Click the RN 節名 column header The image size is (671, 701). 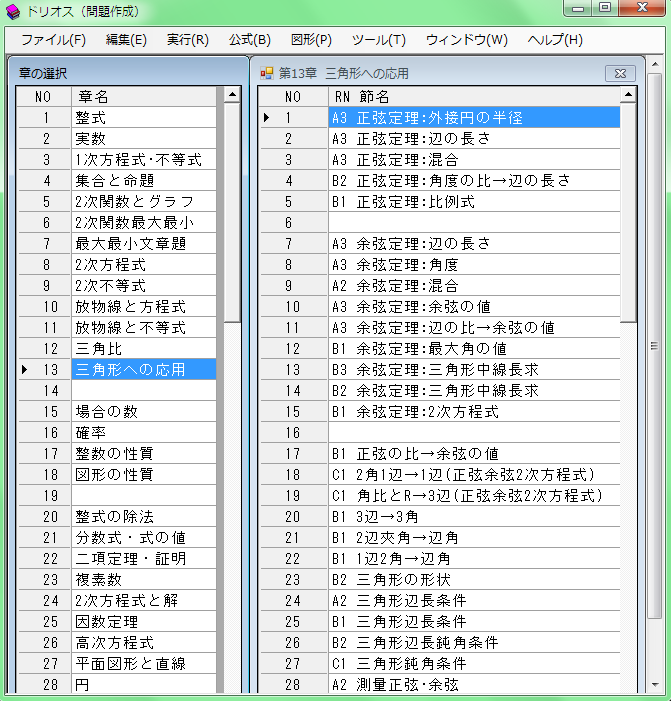click(474, 97)
